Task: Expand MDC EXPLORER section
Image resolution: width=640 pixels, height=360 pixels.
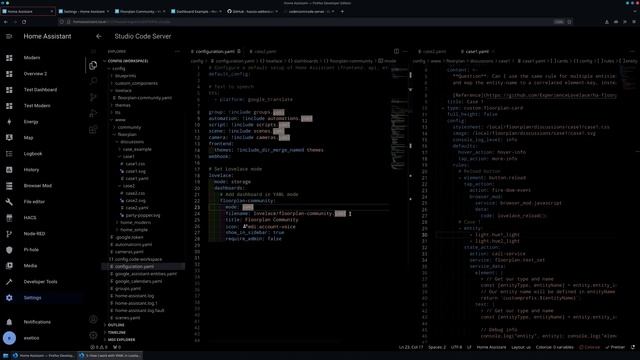Action: pyautogui.click(x=121, y=340)
